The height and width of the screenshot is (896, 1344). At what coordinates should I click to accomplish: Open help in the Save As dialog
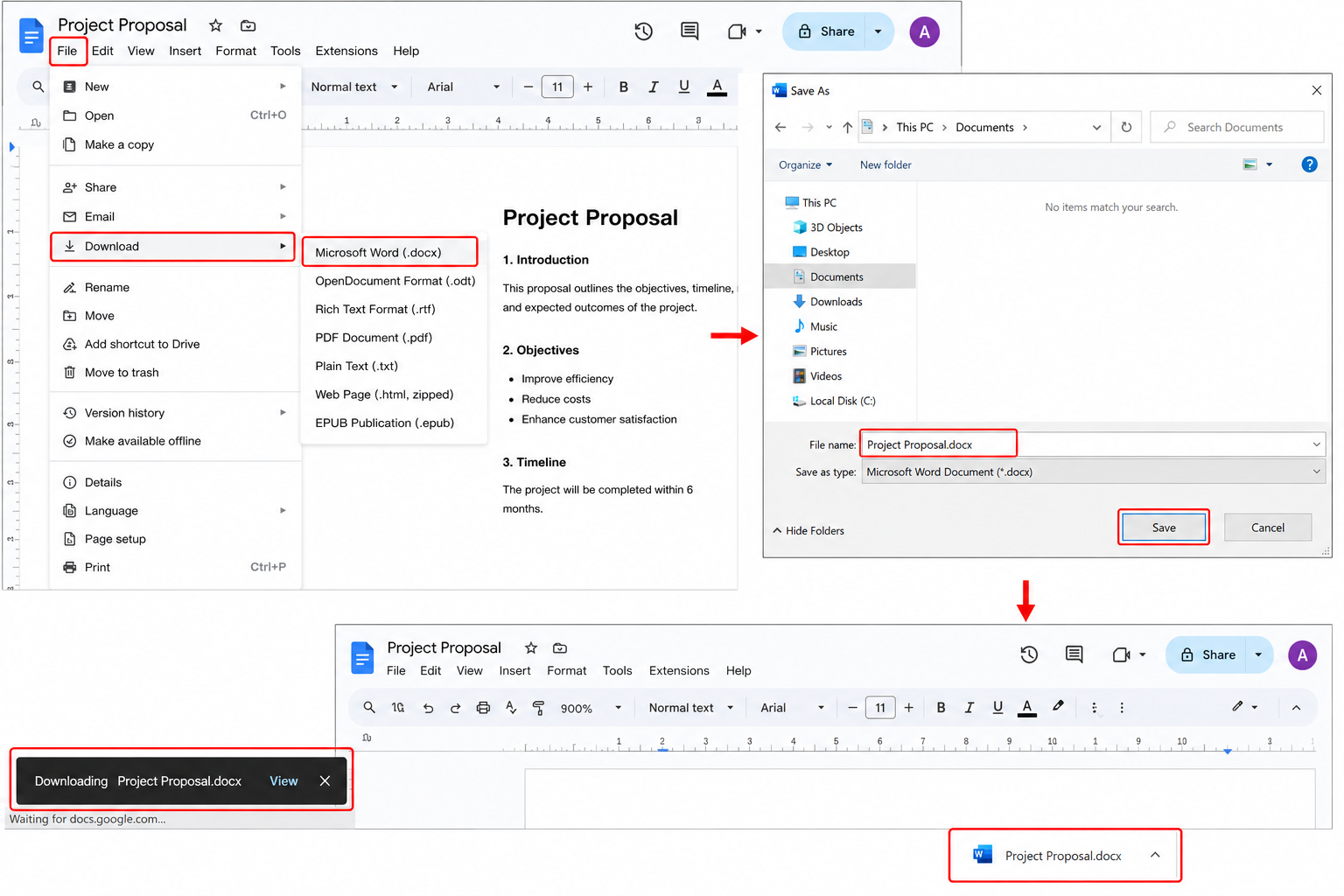(1309, 164)
